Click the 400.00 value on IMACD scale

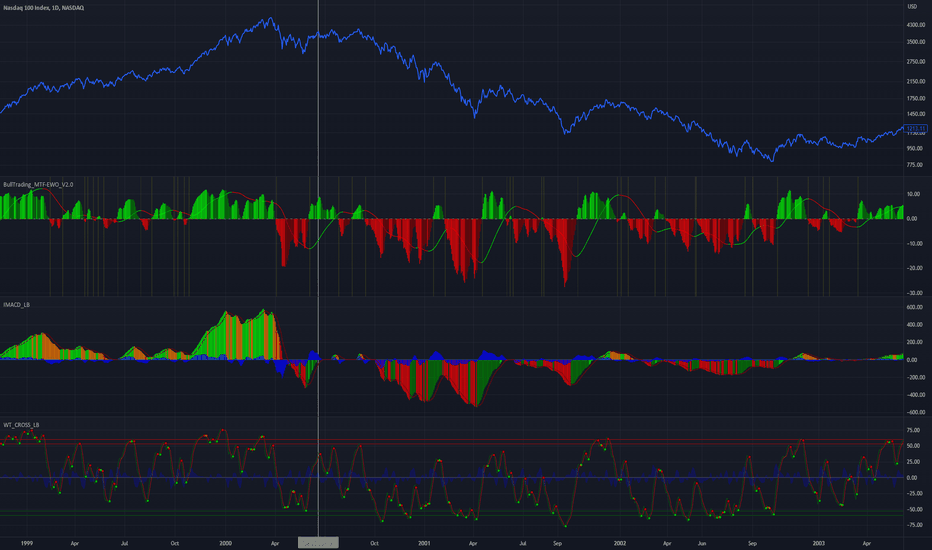tap(915, 325)
